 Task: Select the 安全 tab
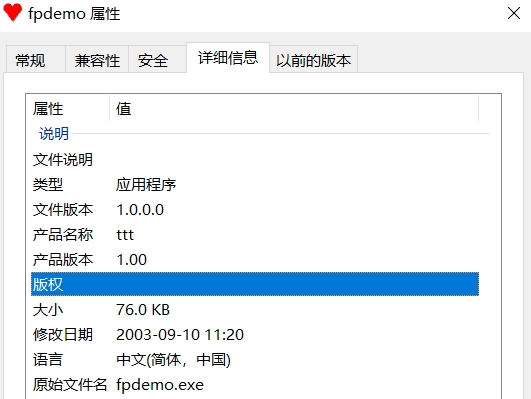click(157, 60)
